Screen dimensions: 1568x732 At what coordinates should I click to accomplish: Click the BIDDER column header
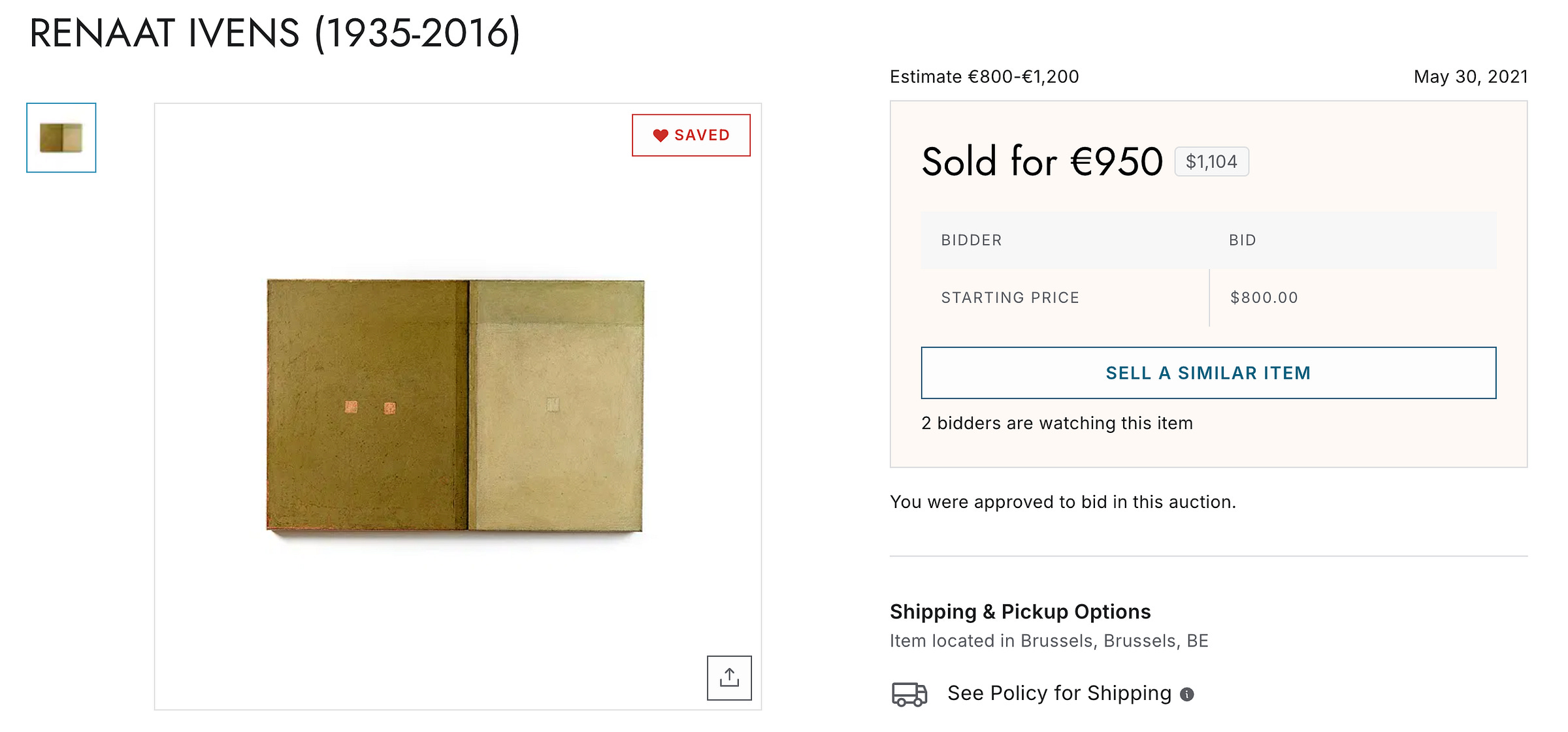click(971, 240)
